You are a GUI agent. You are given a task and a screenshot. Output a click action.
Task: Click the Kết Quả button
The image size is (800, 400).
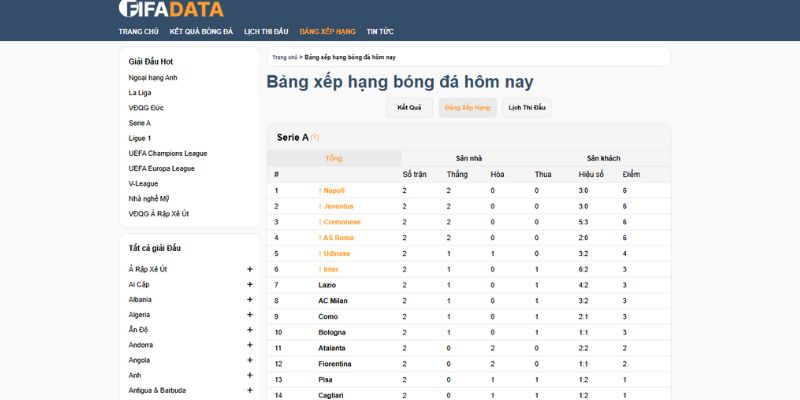click(409, 108)
